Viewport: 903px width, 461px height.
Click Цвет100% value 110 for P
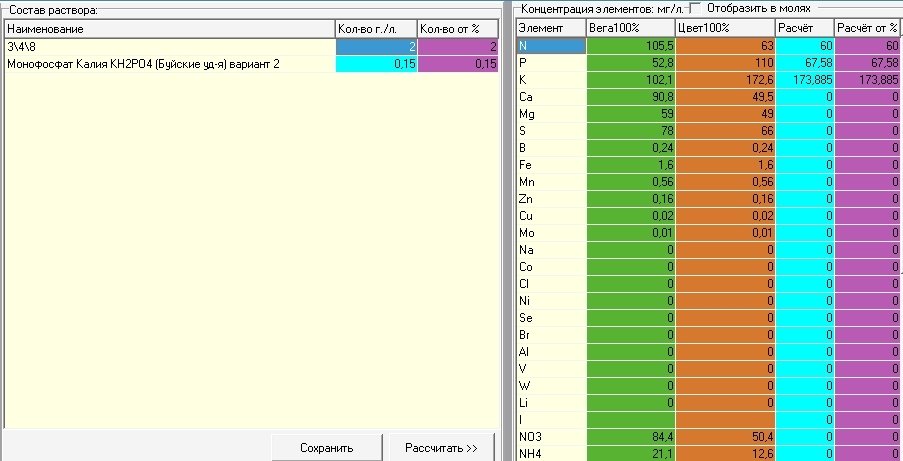tap(725, 63)
